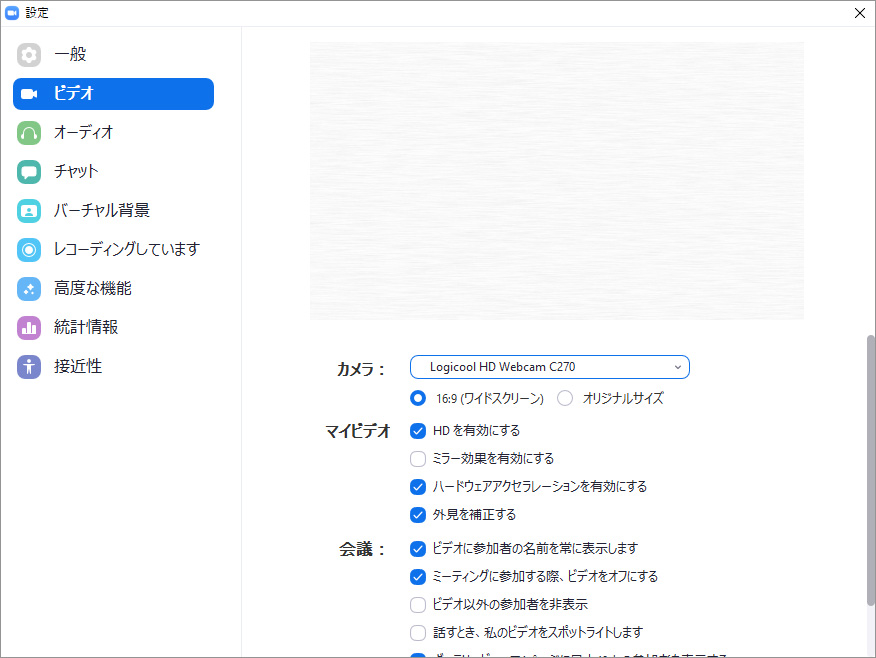The height and width of the screenshot is (658, 876).
Task: Click the Statistics bar chart icon
Action: (x=29, y=328)
